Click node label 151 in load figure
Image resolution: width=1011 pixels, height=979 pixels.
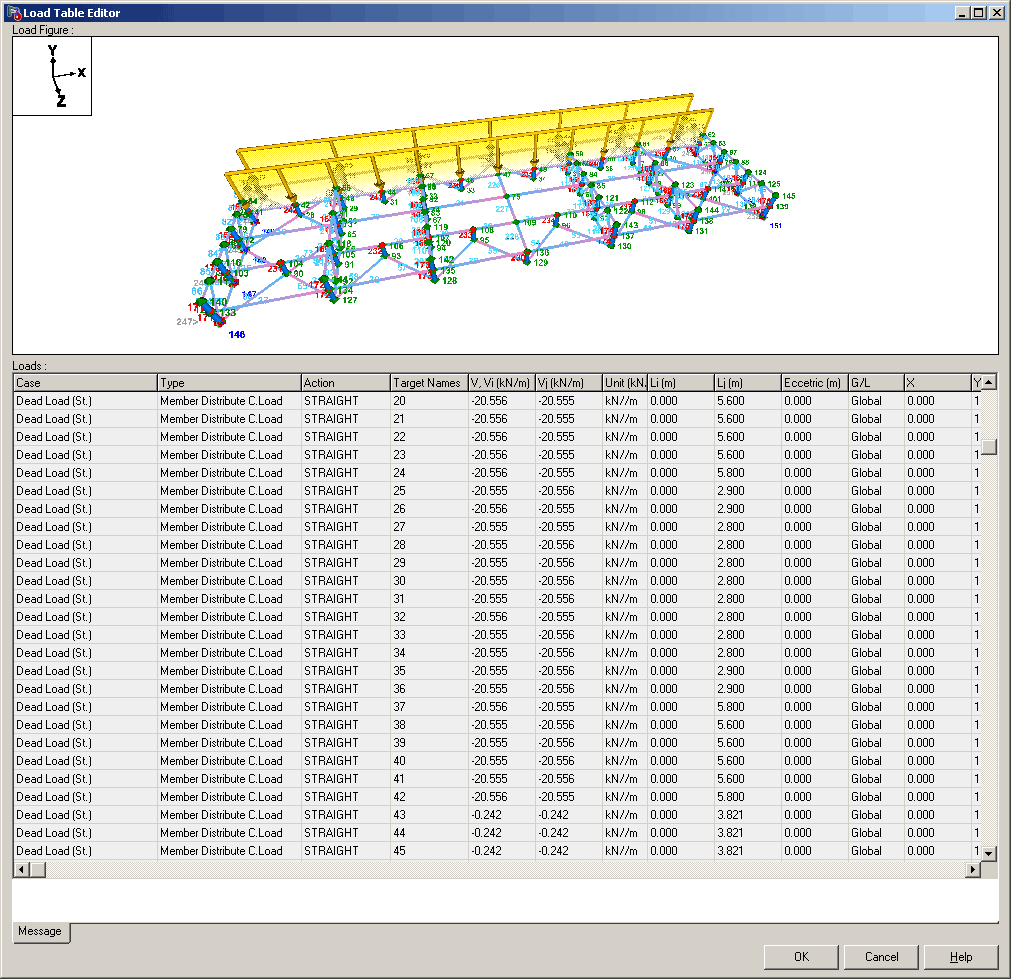pyautogui.click(x=776, y=226)
